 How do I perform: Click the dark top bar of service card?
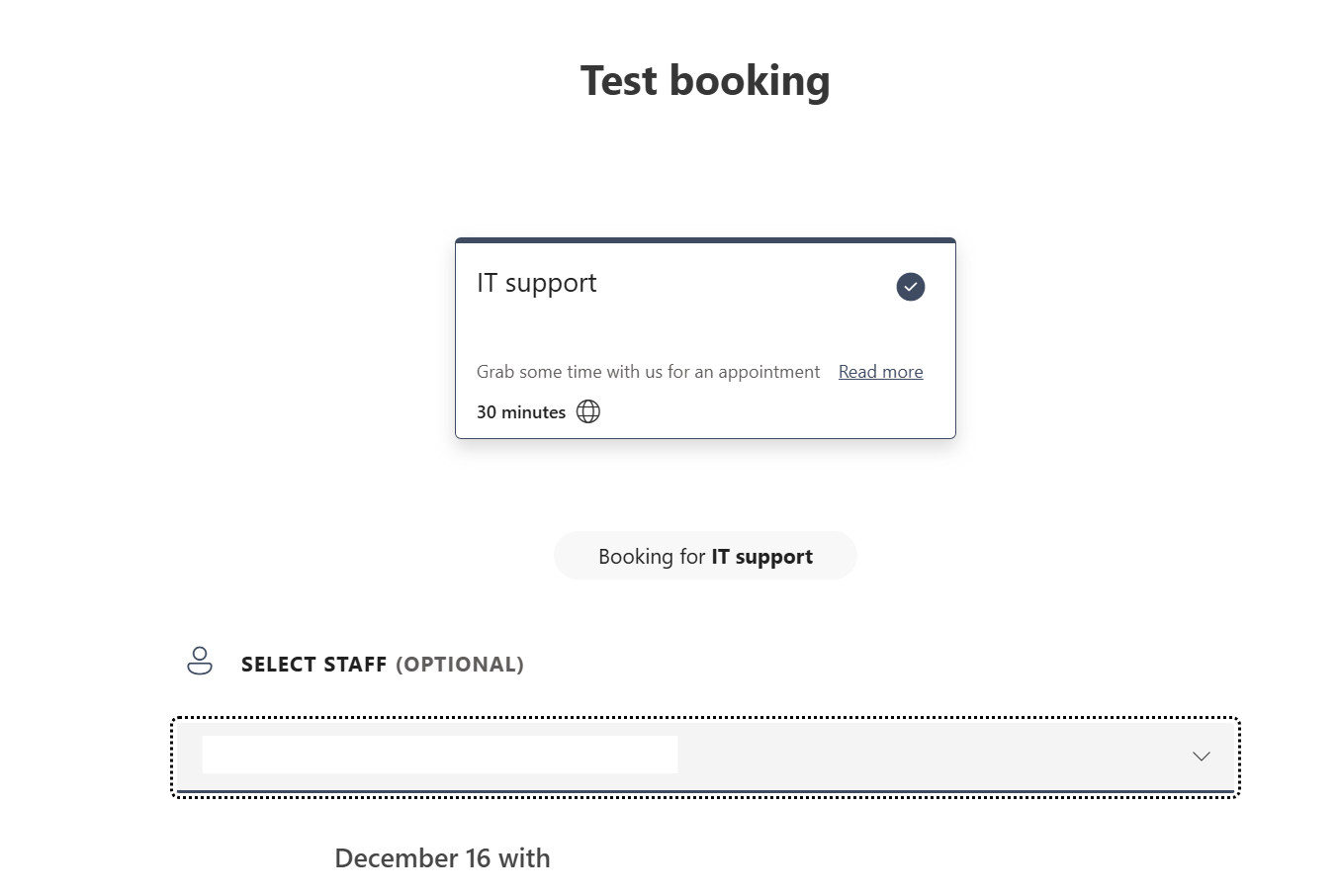[704, 240]
